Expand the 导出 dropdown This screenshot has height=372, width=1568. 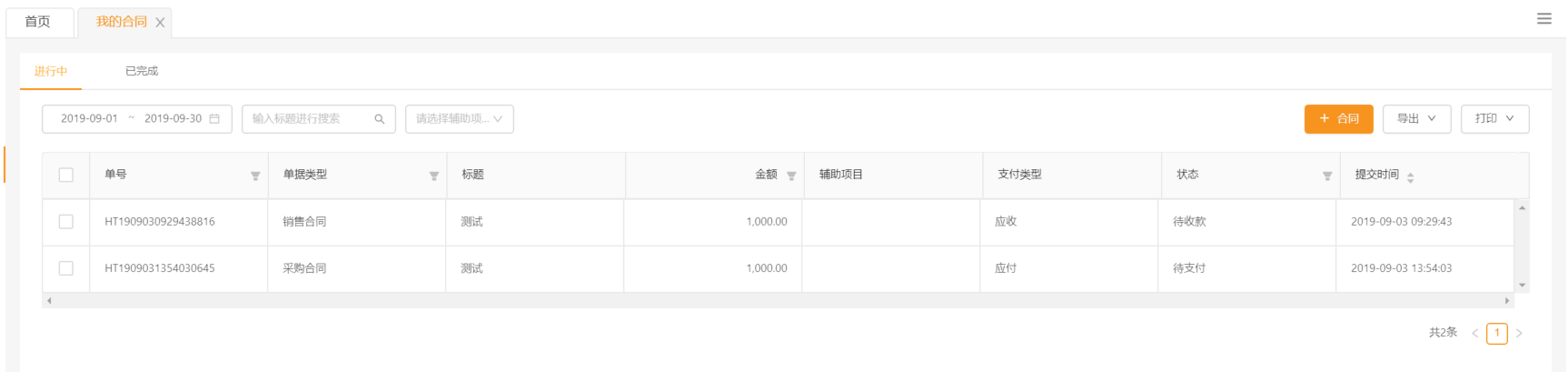pos(1416,119)
